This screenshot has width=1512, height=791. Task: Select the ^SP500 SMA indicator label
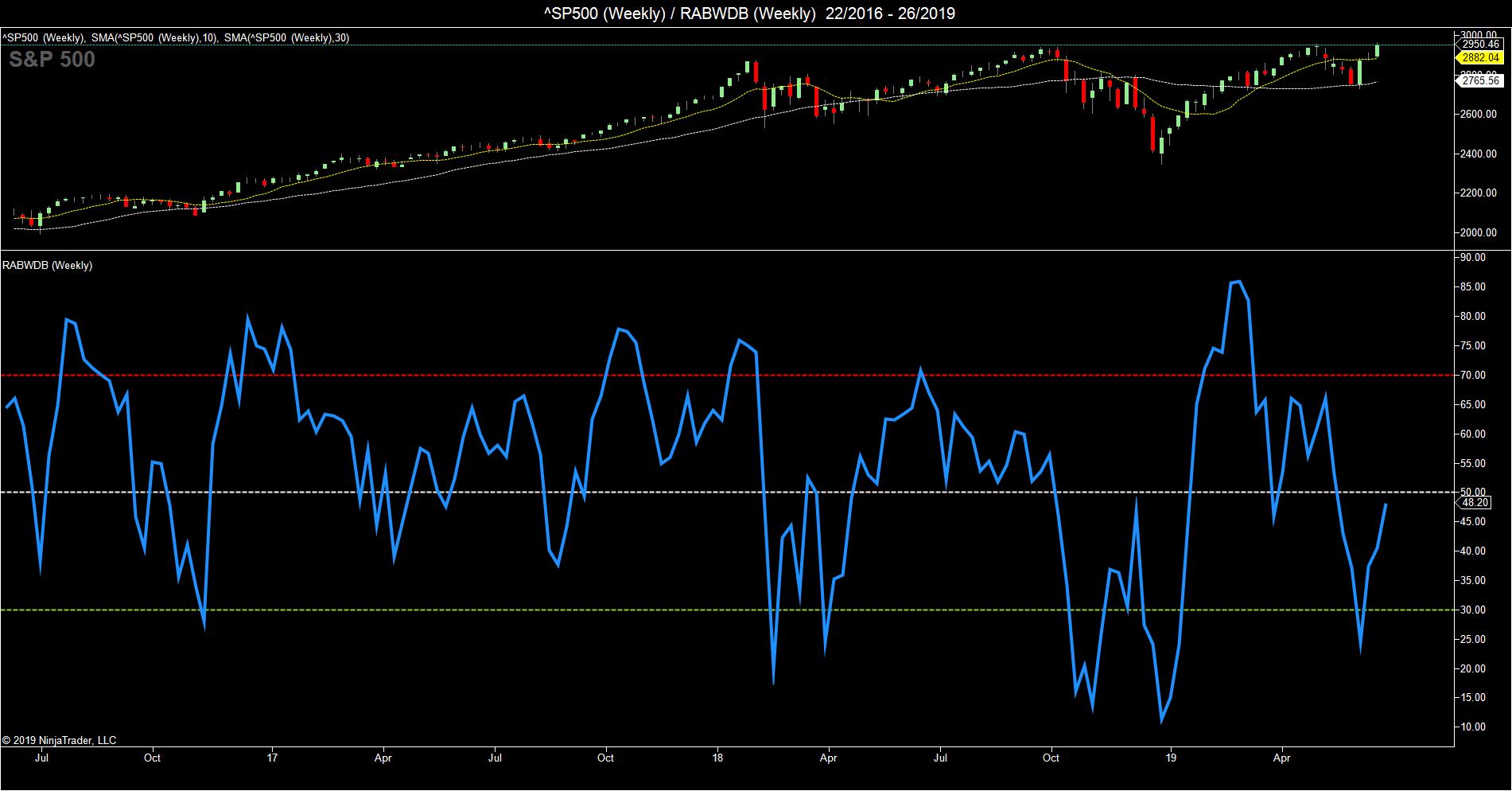[x=175, y=37]
